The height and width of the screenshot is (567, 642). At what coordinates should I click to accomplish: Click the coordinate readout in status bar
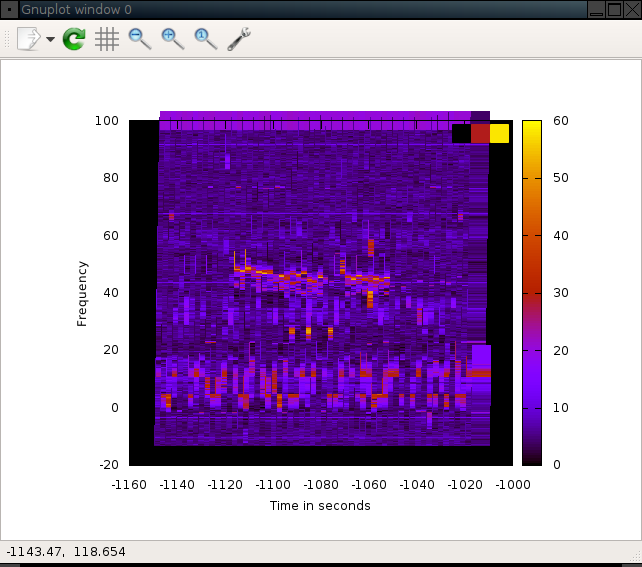[x=66, y=552]
